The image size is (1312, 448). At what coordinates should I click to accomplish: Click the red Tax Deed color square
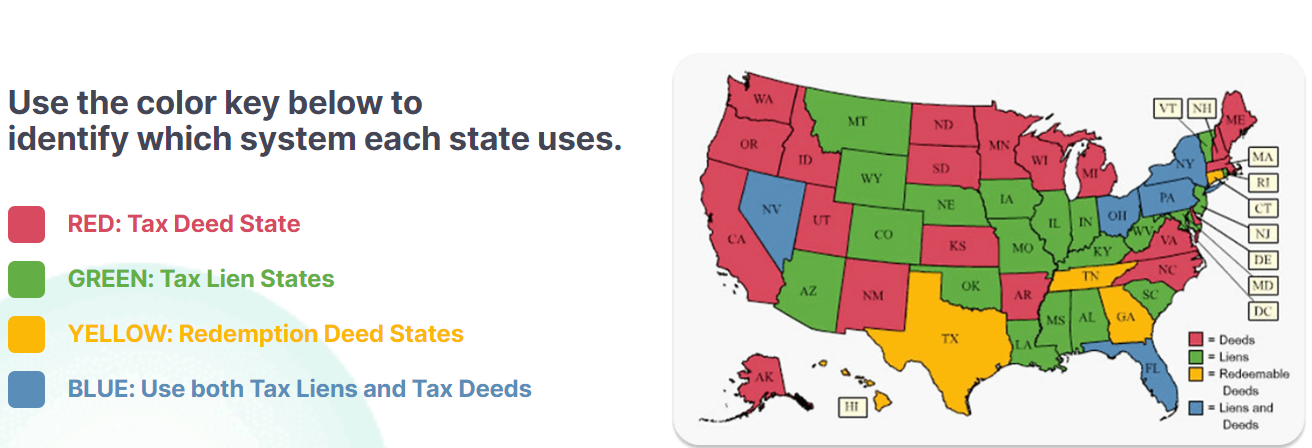click(x=26, y=224)
